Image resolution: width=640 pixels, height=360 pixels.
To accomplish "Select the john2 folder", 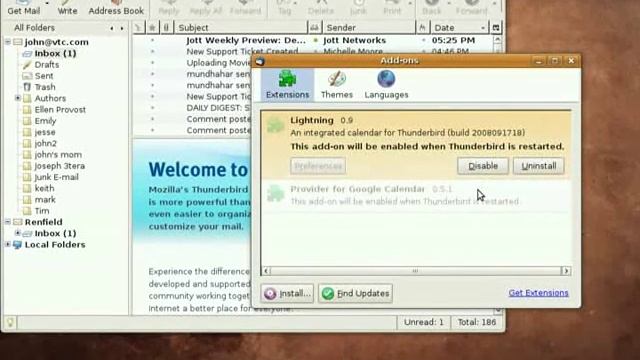I will (x=45, y=143).
